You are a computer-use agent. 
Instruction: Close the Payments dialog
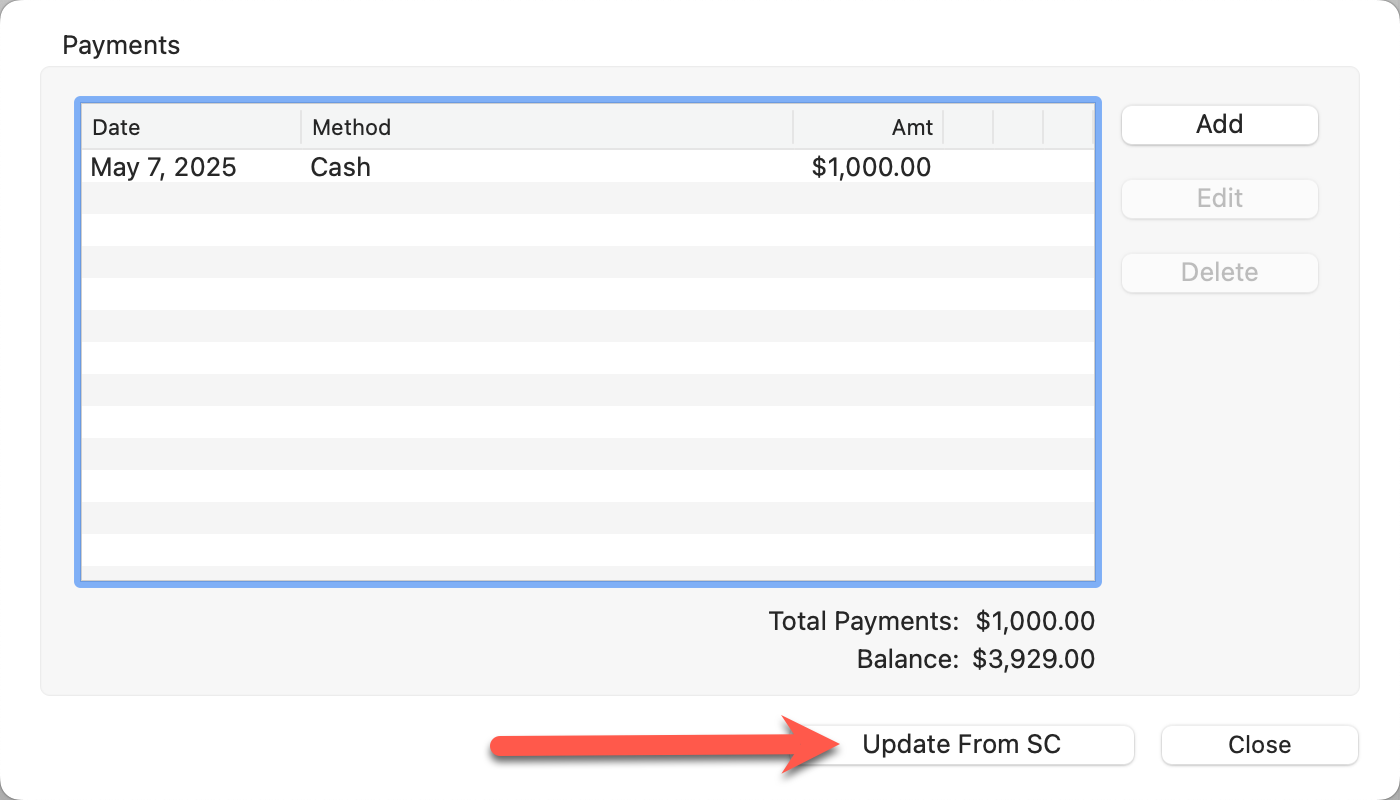pos(1259,745)
